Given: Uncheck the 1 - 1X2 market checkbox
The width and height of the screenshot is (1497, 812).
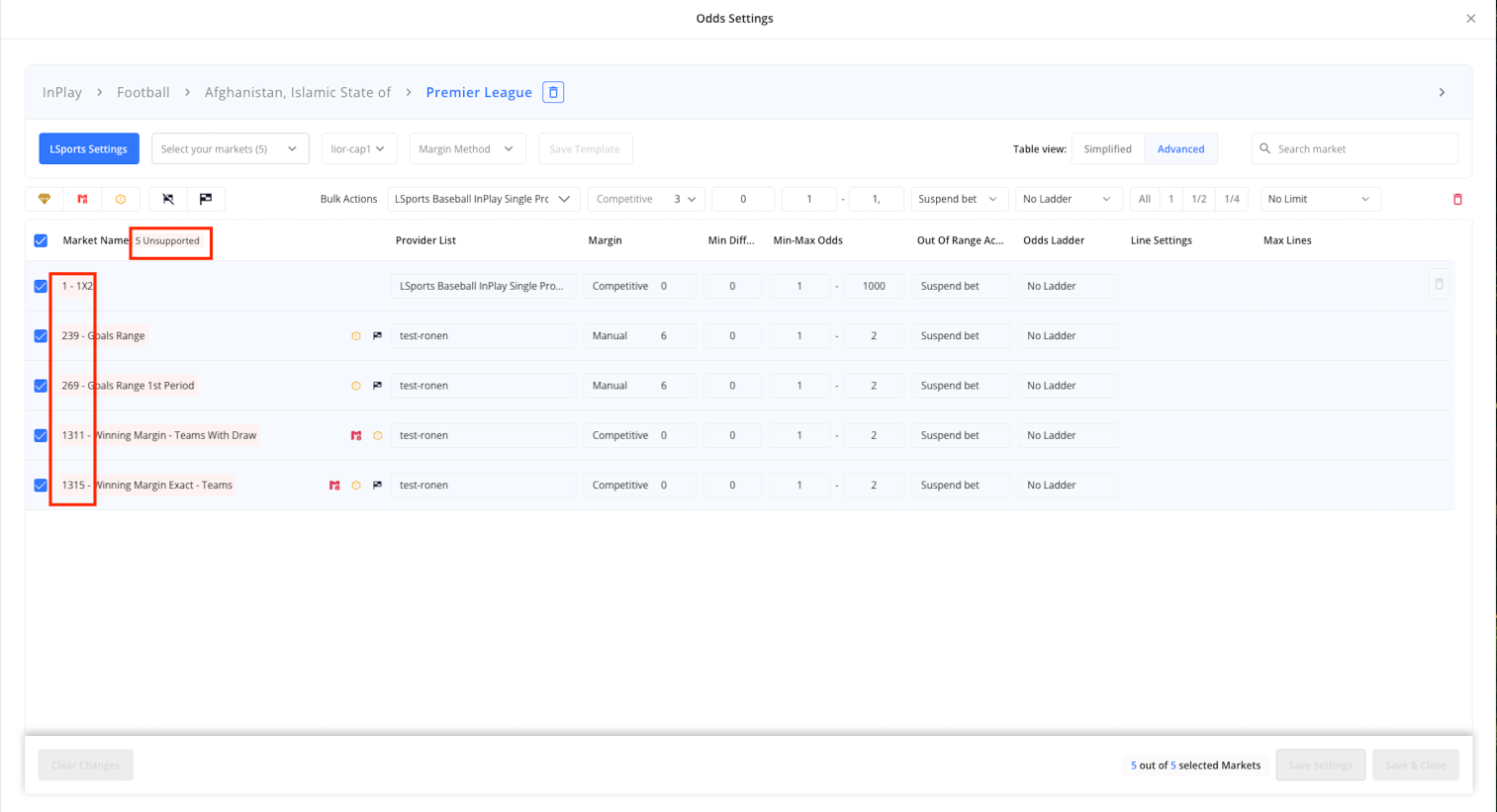Looking at the screenshot, I should coord(41,286).
